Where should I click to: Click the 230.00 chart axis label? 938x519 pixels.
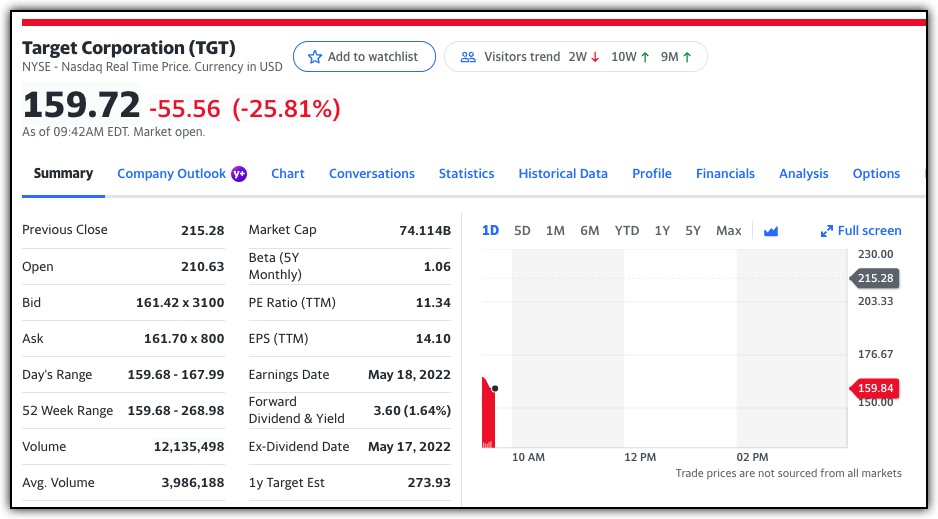point(875,254)
